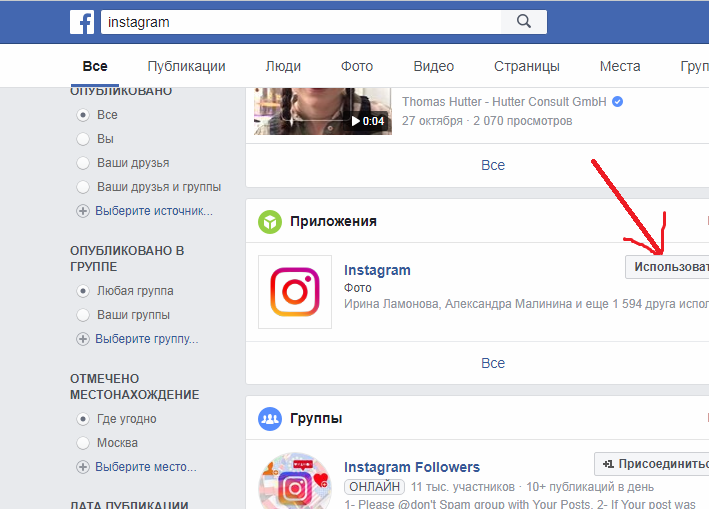709x509 pixels.
Task: Select the Ваши друзья radio option
Action: click(83, 163)
